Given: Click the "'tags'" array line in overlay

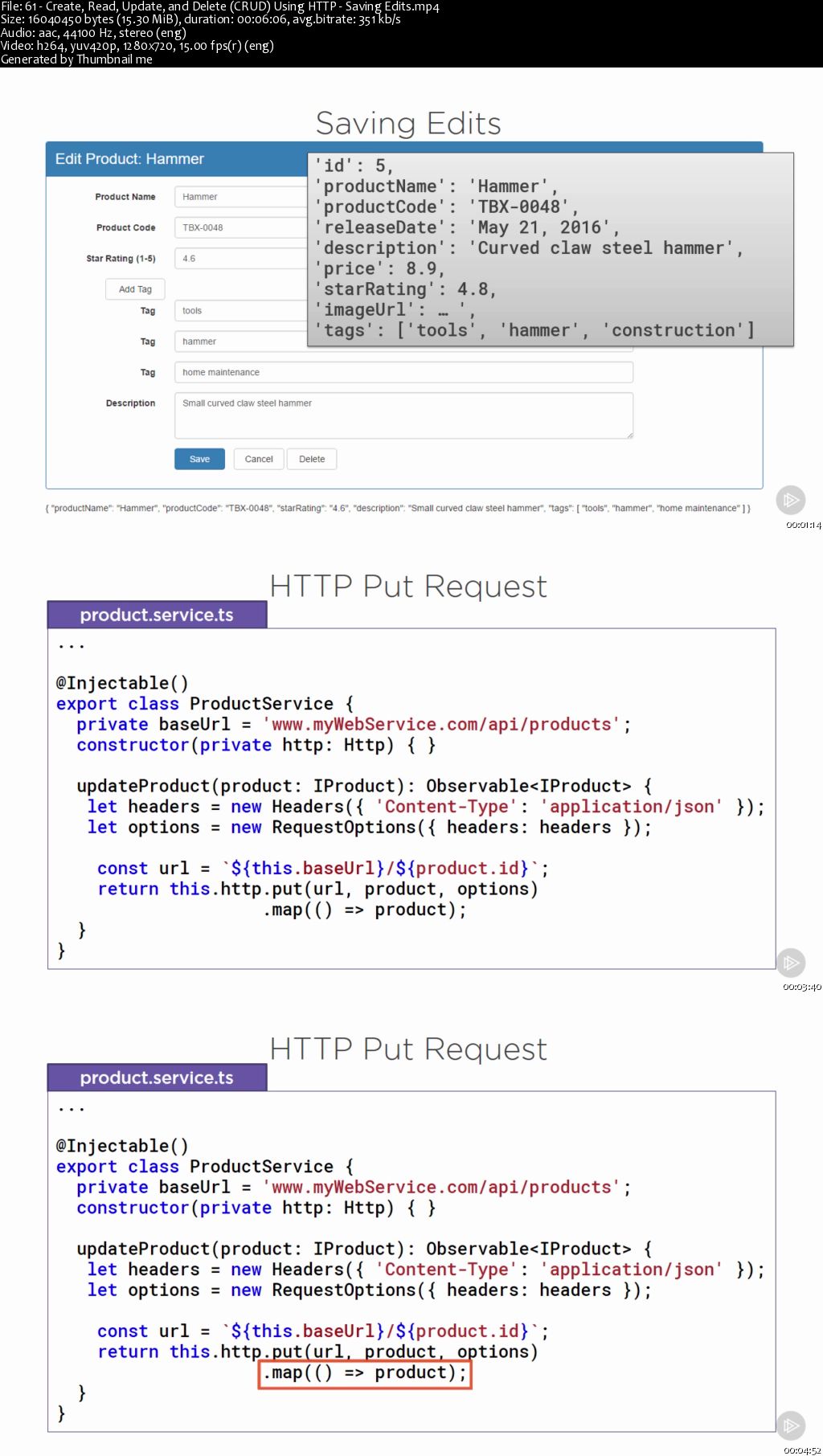Looking at the screenshot, I should 535,330.
